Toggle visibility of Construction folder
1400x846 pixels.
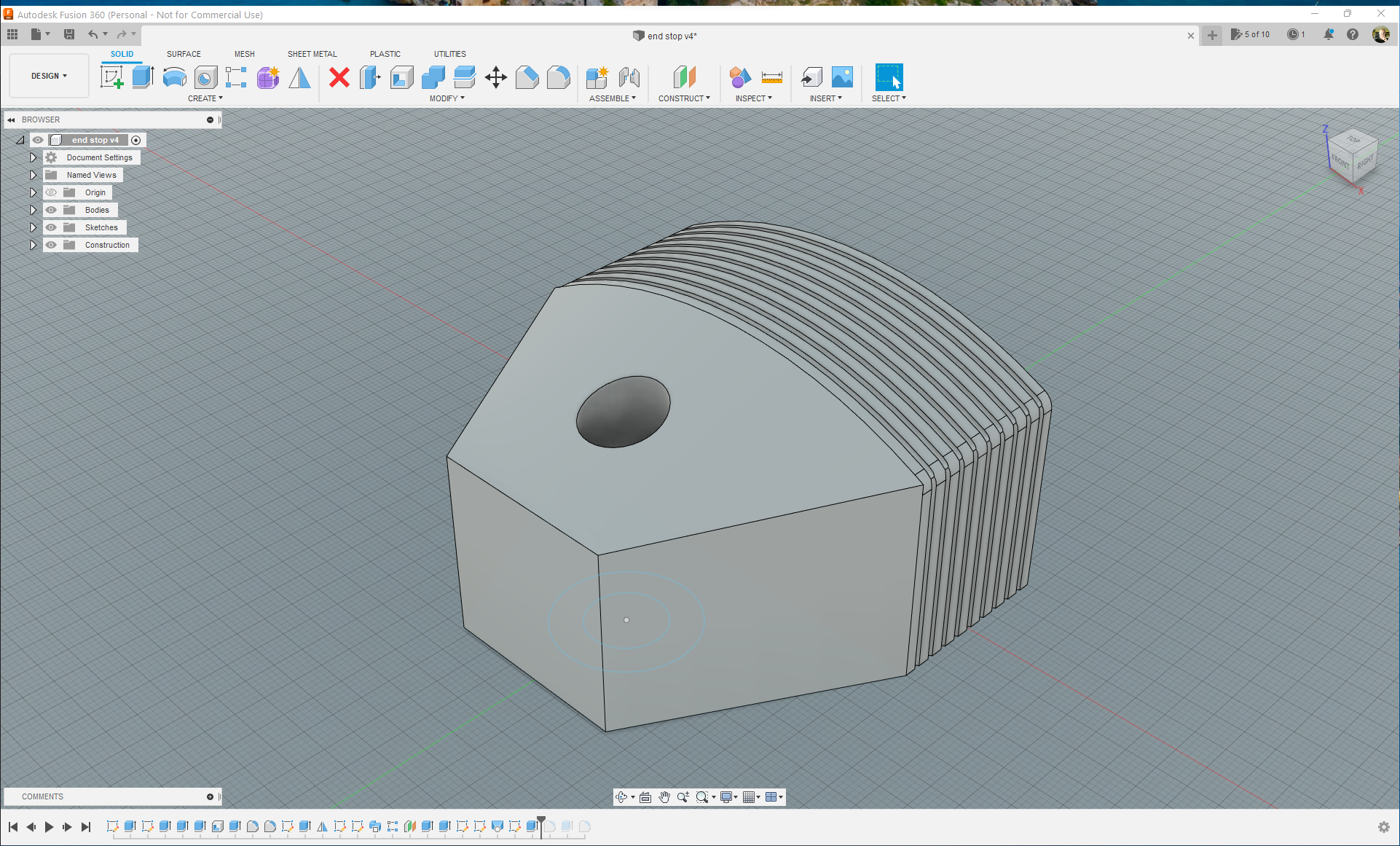click(x=51, y=245)
